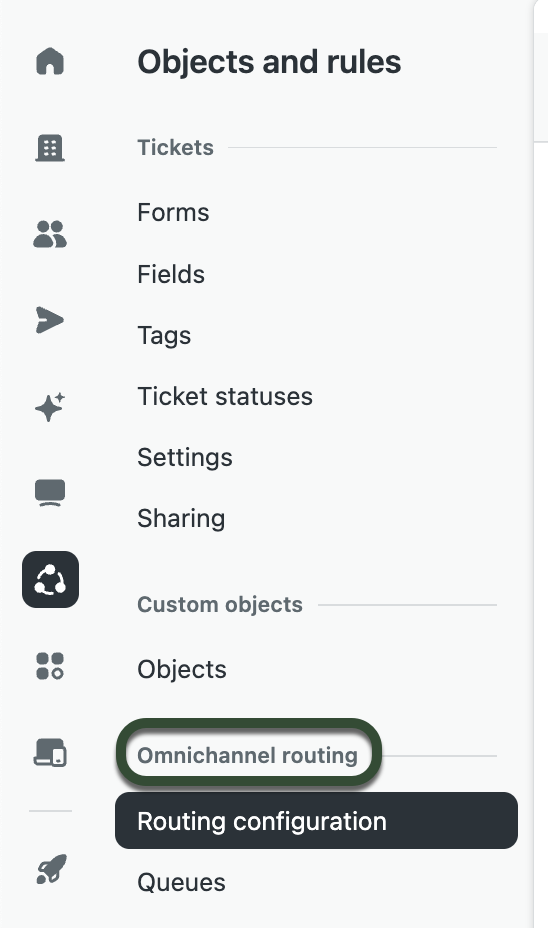
Task: Select Tags in the Tickets section
Action: coord(164,336)
